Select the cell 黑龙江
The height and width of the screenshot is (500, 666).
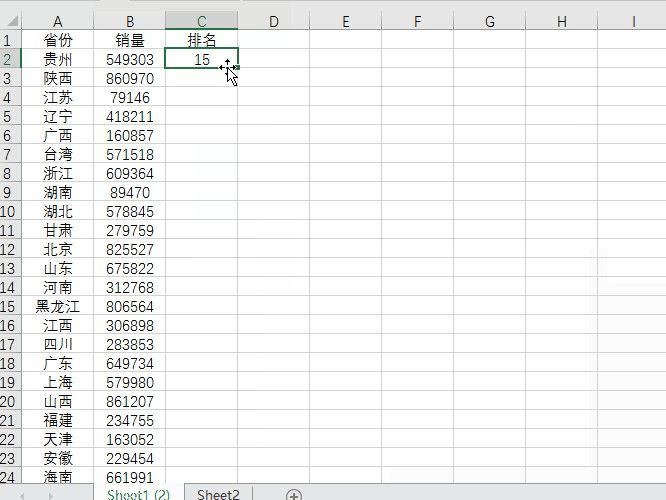coord(58,306)
